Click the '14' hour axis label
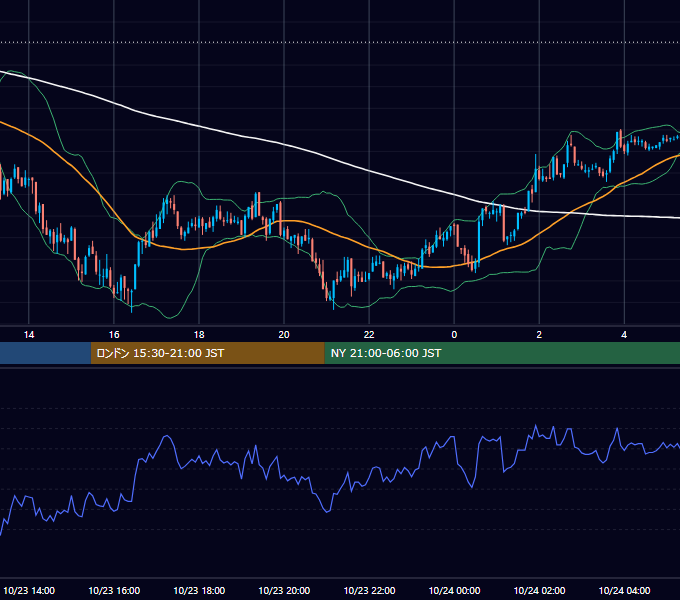 click(x=29, y=335)
